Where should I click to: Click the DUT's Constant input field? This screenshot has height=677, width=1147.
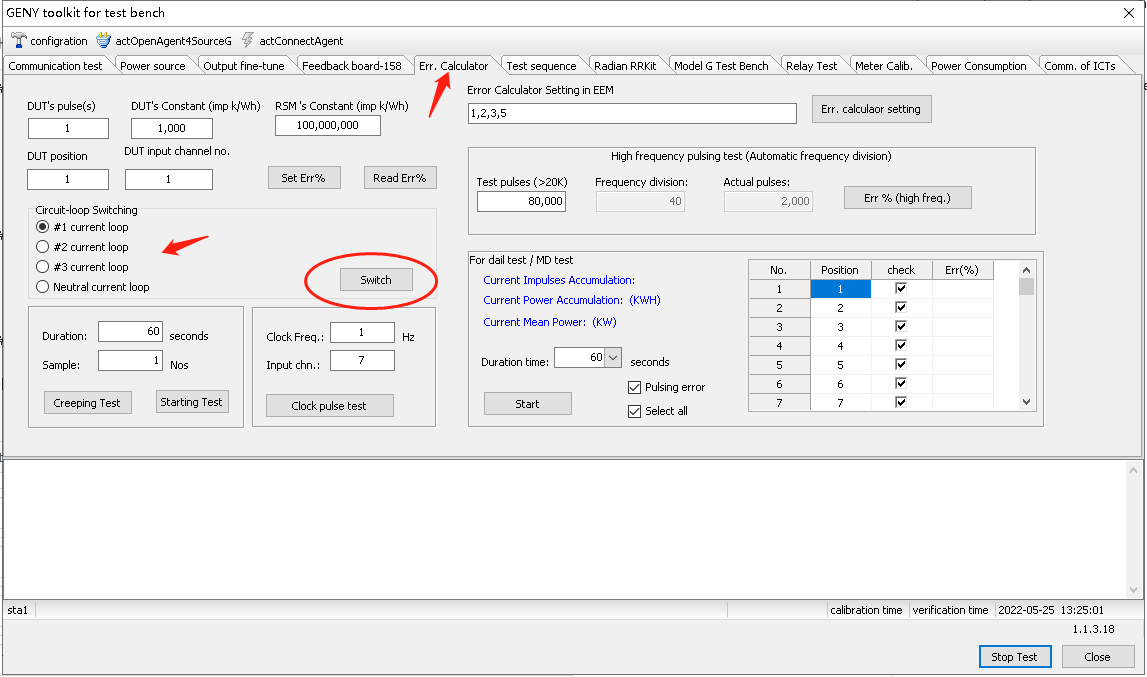[x=172, y=128]
